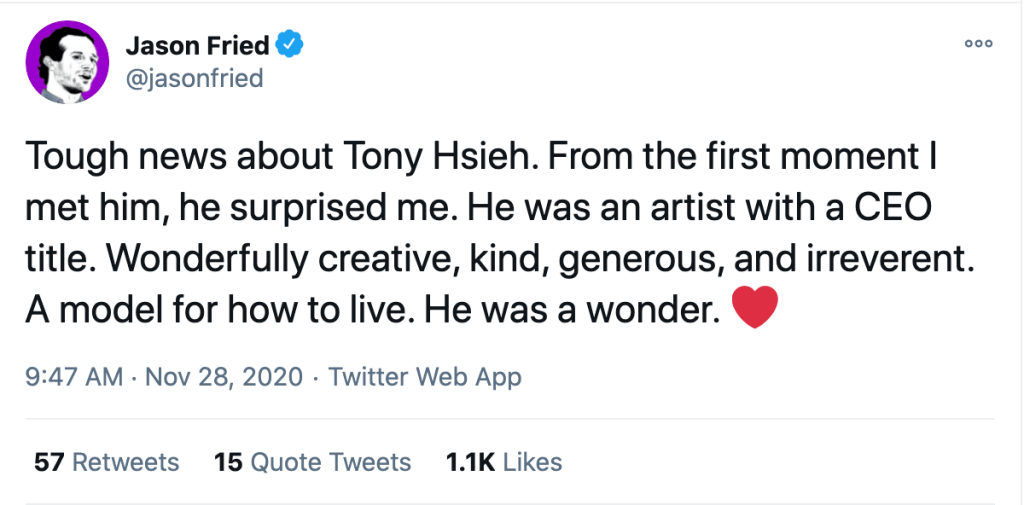Viewport: 1024px width, 505px height.
Task: Open the Jason Fried display name link
Action: pos(198,45)
